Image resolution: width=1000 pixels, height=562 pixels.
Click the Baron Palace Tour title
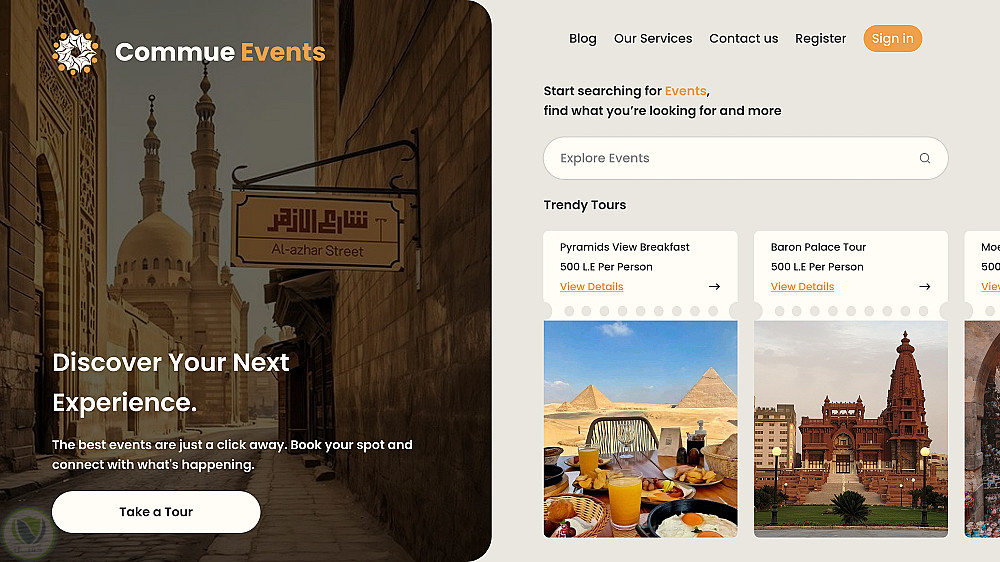pos(818,247)
